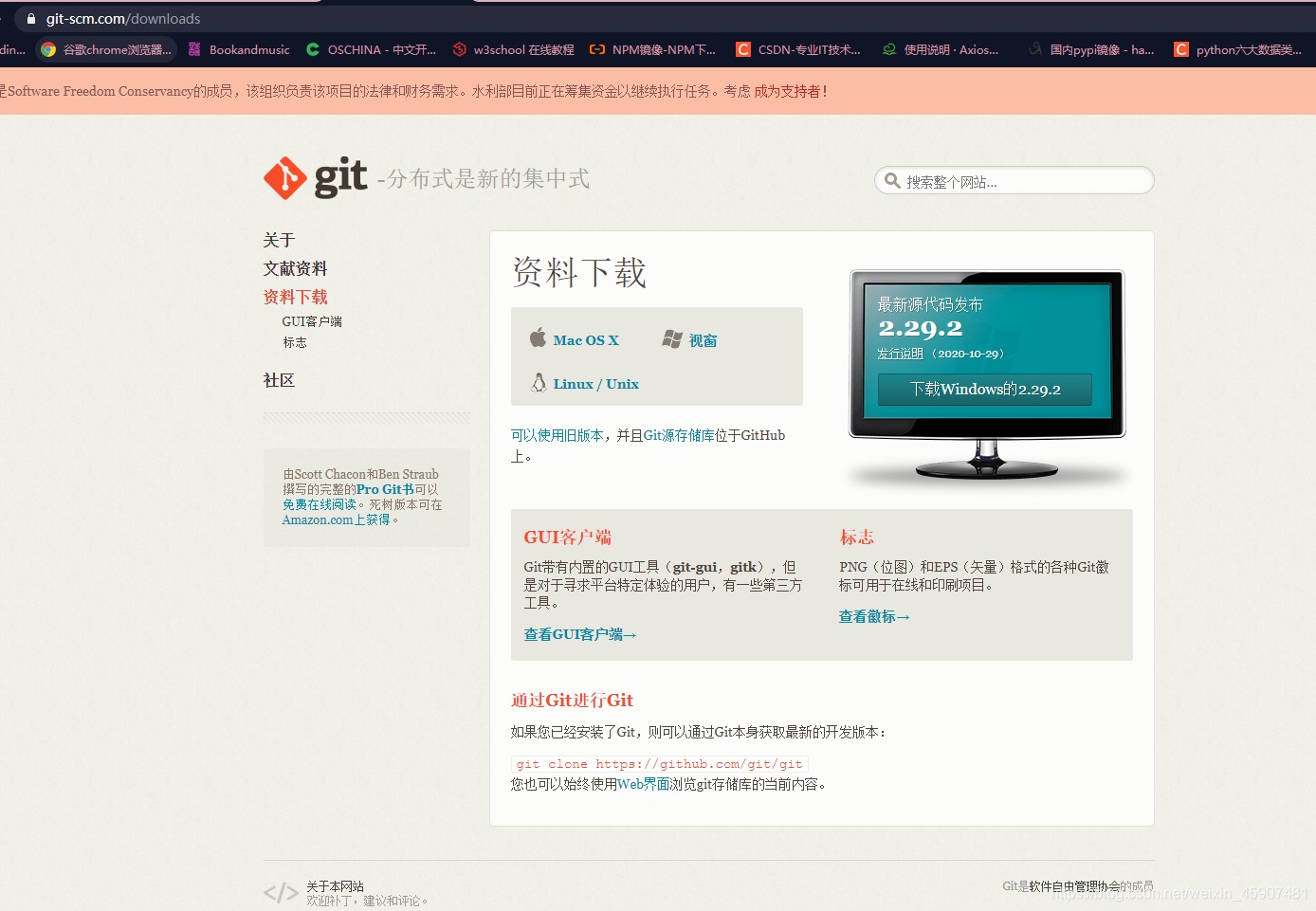
Task: Click 下载Windows的2.29.2 button
Action: (983, 389)
